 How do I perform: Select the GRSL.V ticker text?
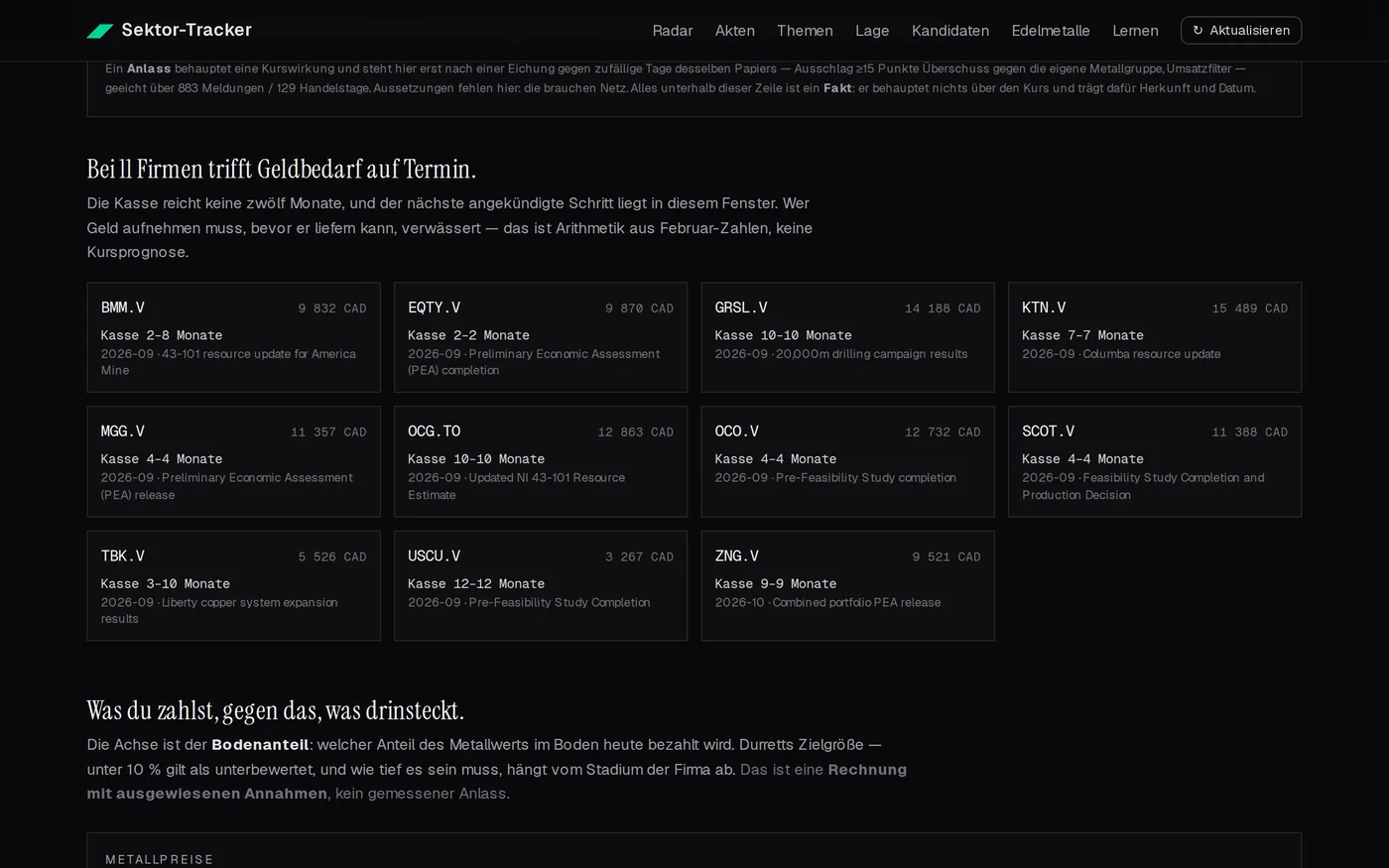coord(741,308)
